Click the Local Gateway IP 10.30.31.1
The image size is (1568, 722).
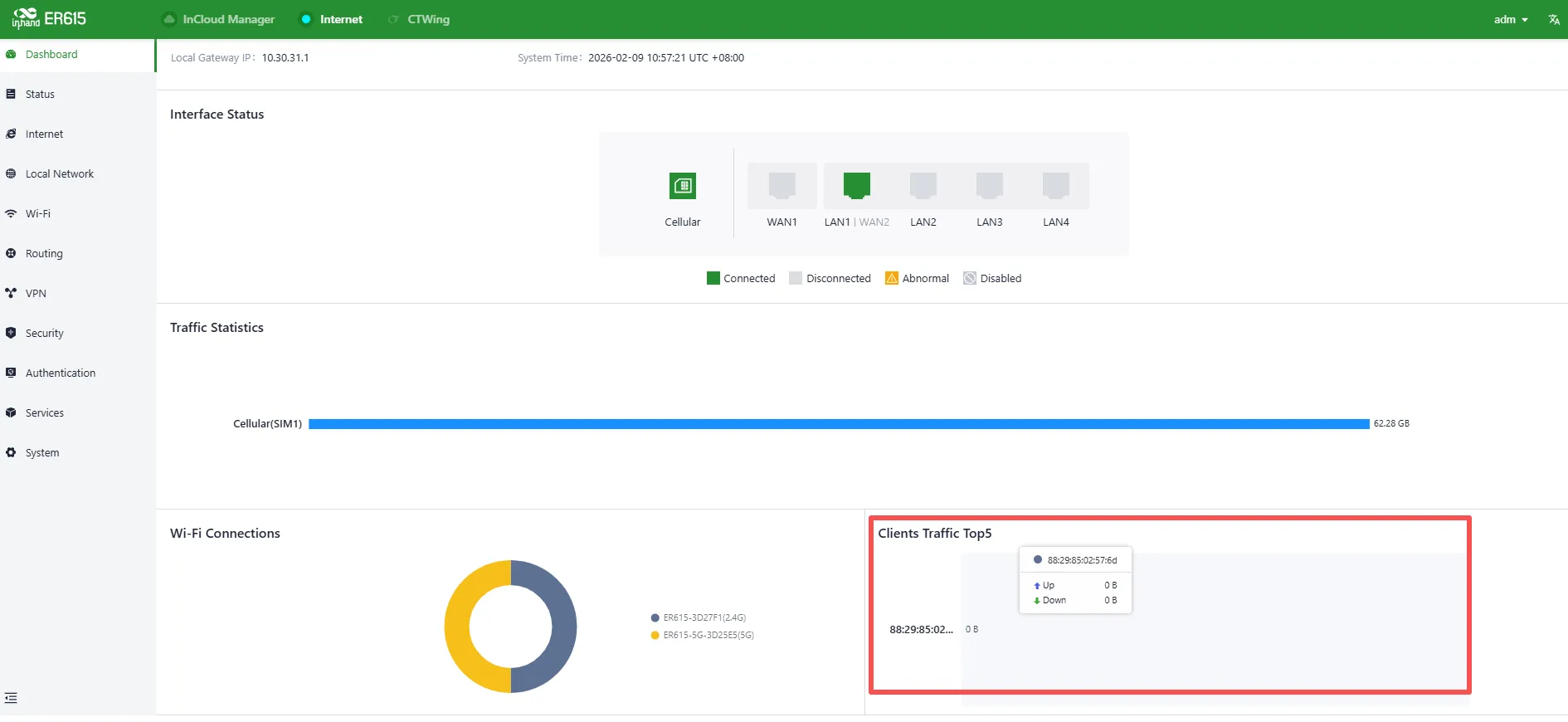click(285, 58)
